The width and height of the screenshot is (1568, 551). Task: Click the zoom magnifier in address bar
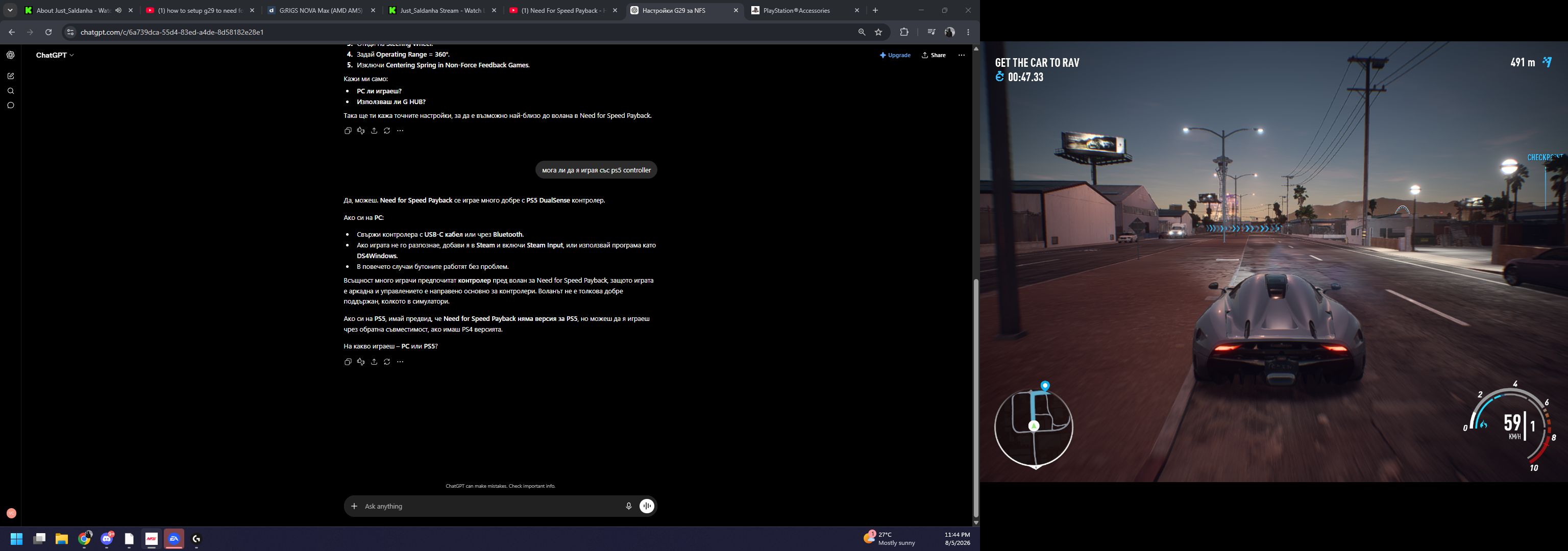862,32
